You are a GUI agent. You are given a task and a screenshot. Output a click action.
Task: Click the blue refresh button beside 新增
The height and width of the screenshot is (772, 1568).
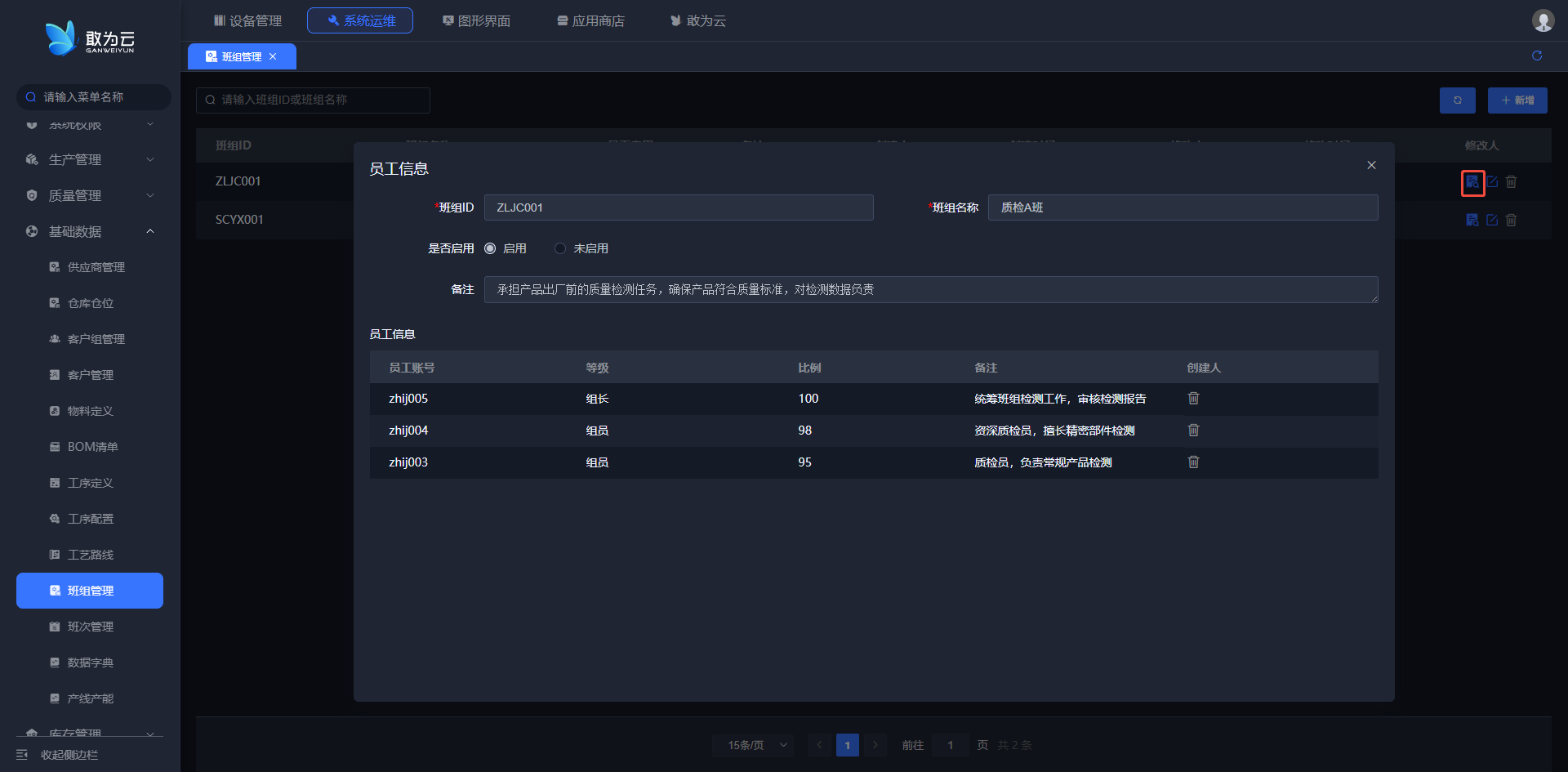click(1457, 100)
